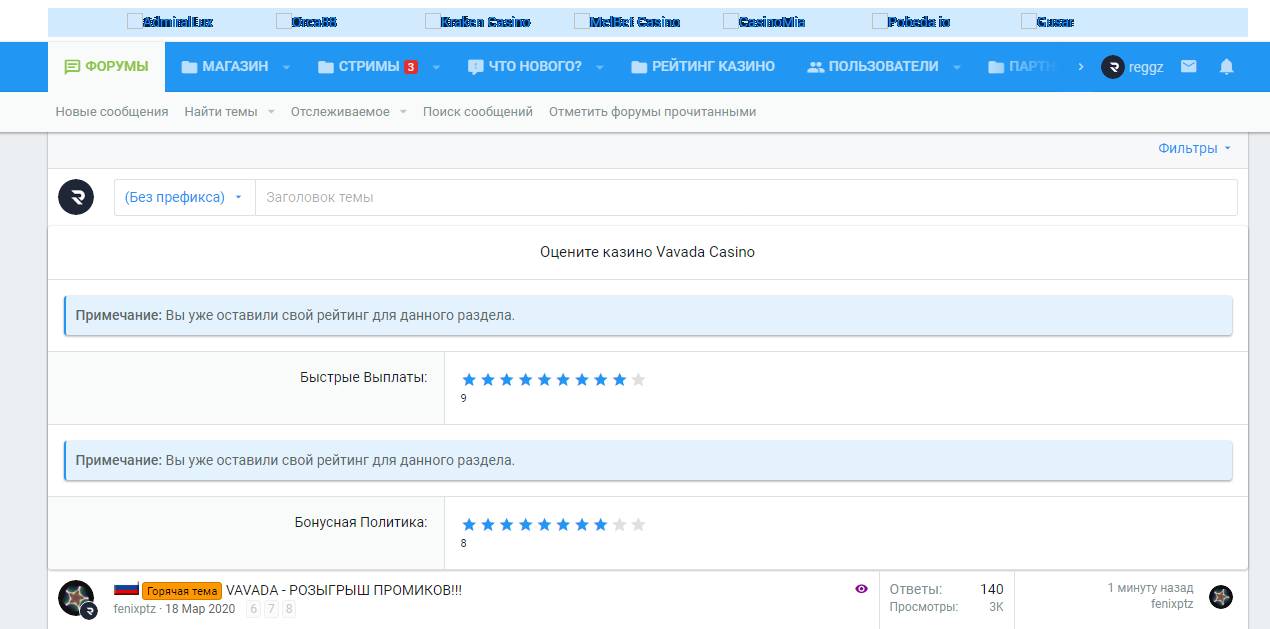Click the reggz username in the header
The height and width of the screenshot is (629, 1270).
(x=1146, y=67)
